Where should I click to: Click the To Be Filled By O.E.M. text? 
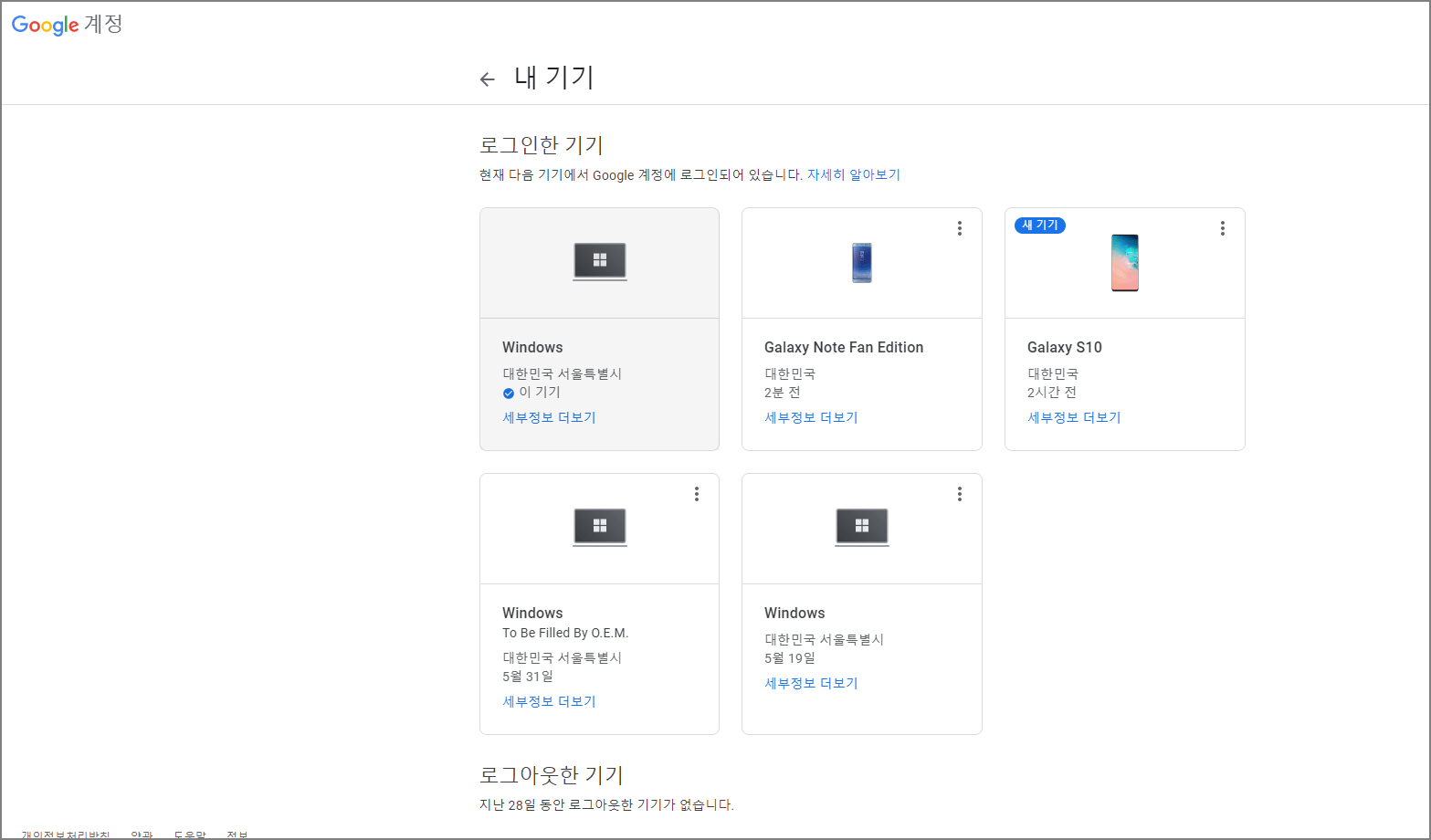point(565,633)
